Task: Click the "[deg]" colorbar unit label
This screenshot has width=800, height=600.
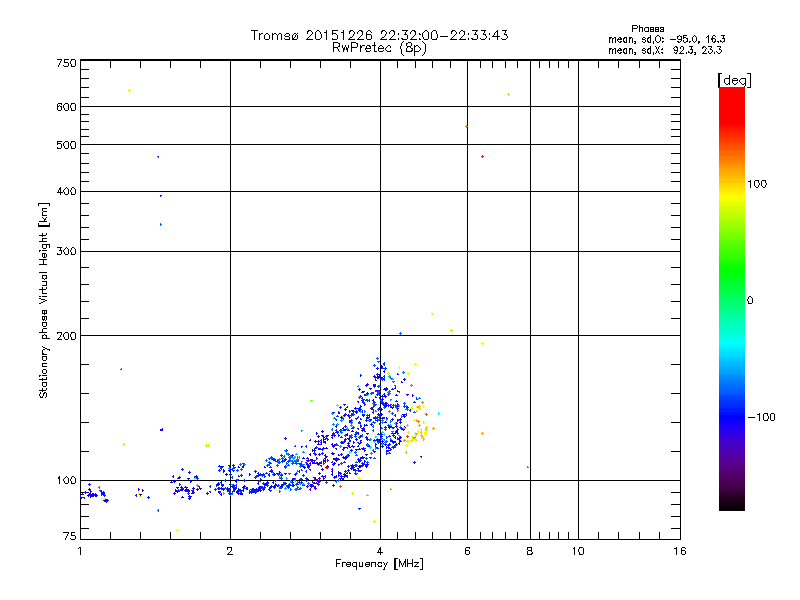Action: pos(734,80)
